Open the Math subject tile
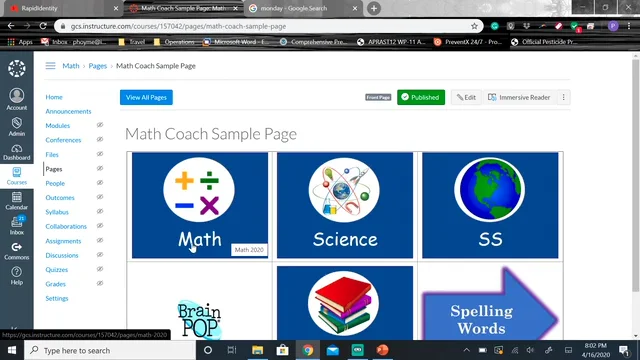 tap(200, 205)
